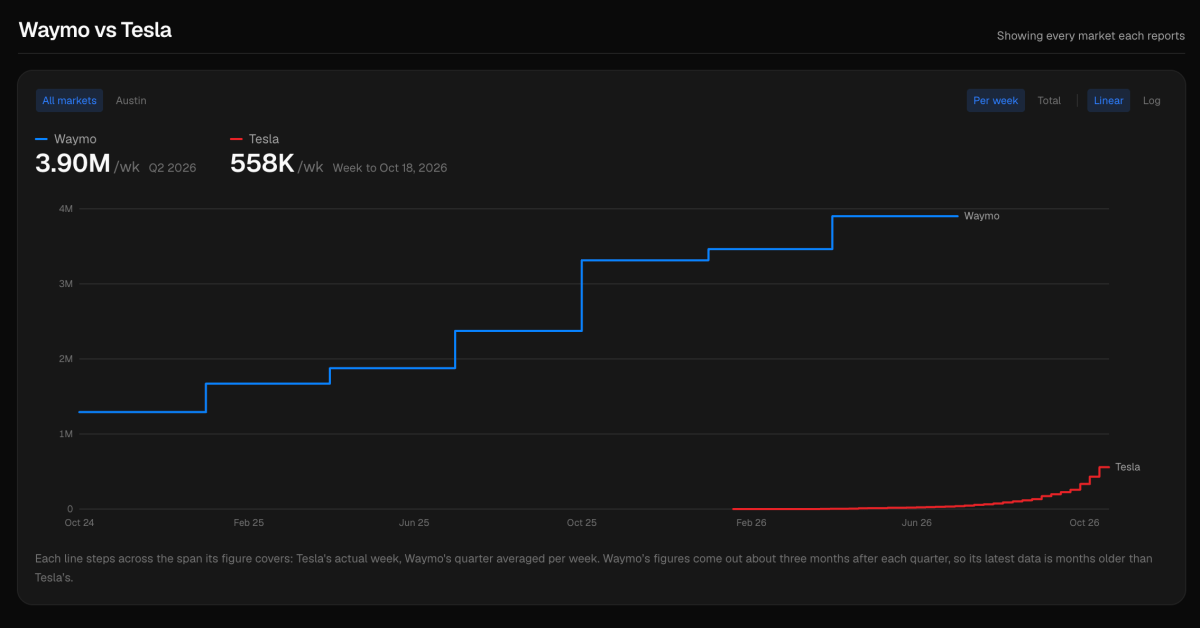Click the Oct 25 axis marker
The height and width of the screenshot is (628, 1200).
tap(581, 523)
